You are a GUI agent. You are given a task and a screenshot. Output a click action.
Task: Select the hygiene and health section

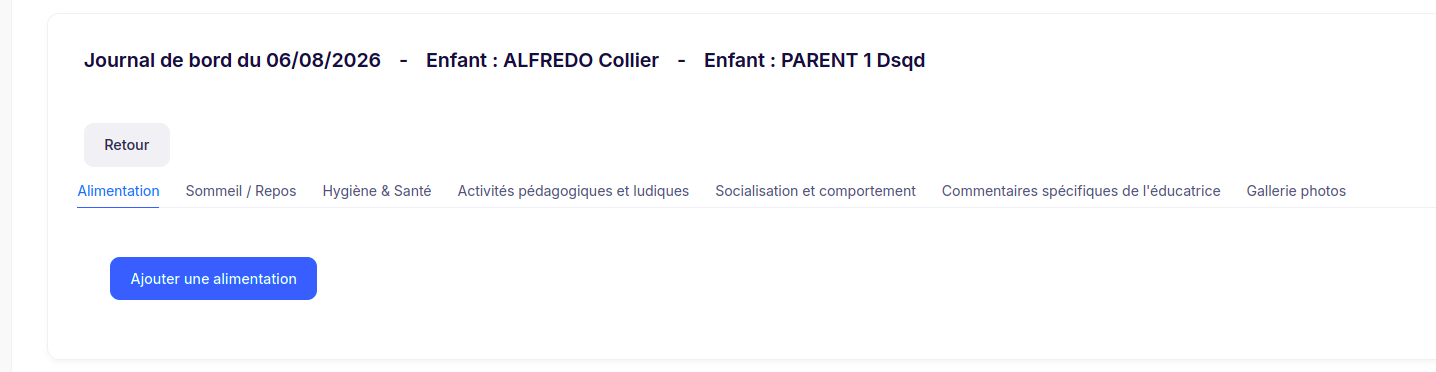click(377, 191)
